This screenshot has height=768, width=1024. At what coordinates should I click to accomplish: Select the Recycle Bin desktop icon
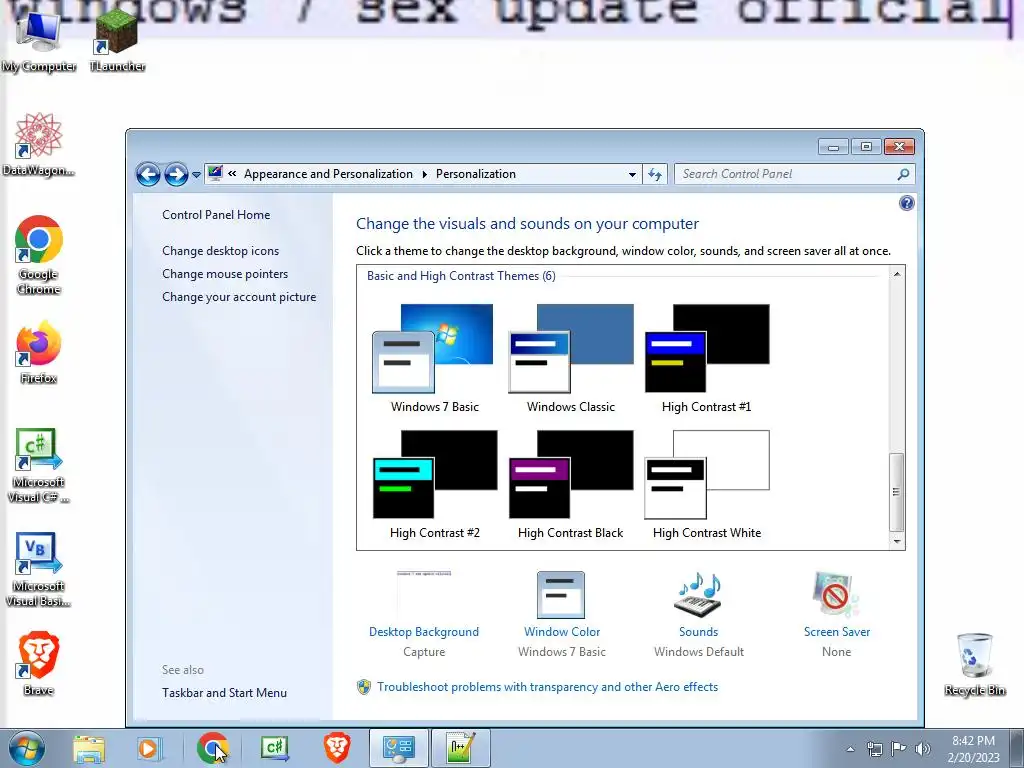pos(974,664)
